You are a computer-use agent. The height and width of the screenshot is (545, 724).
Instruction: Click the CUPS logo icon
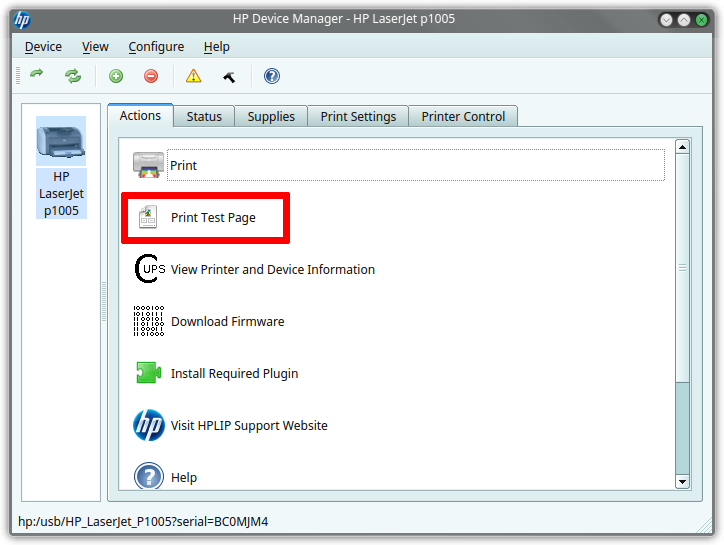[150, 269]
